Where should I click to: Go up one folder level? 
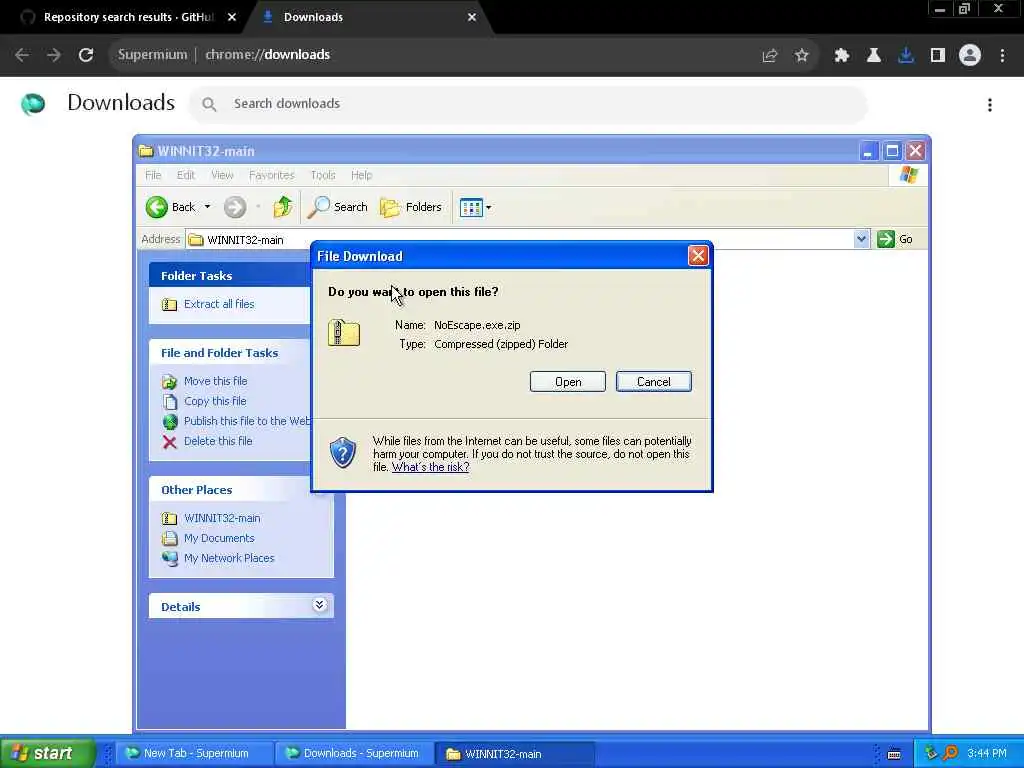coord(283,207)
